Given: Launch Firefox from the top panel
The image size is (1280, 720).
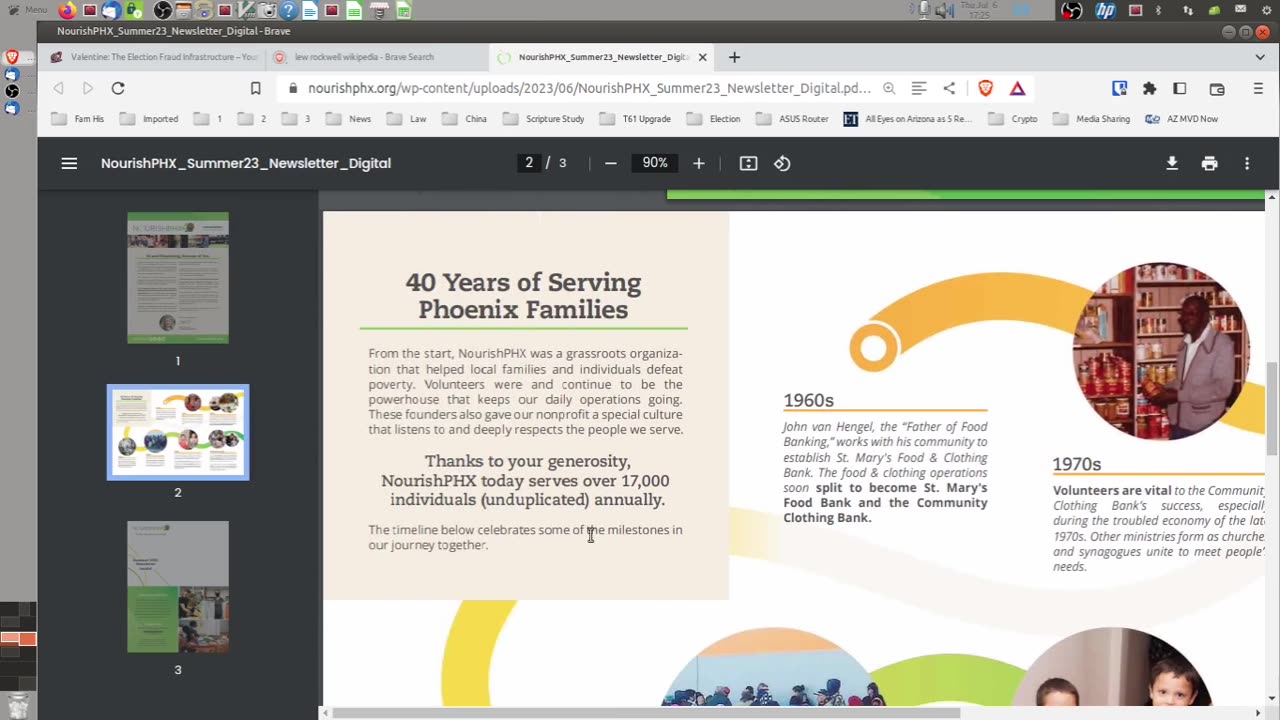Looking at the screenshot, I should (x=67, y=10).
